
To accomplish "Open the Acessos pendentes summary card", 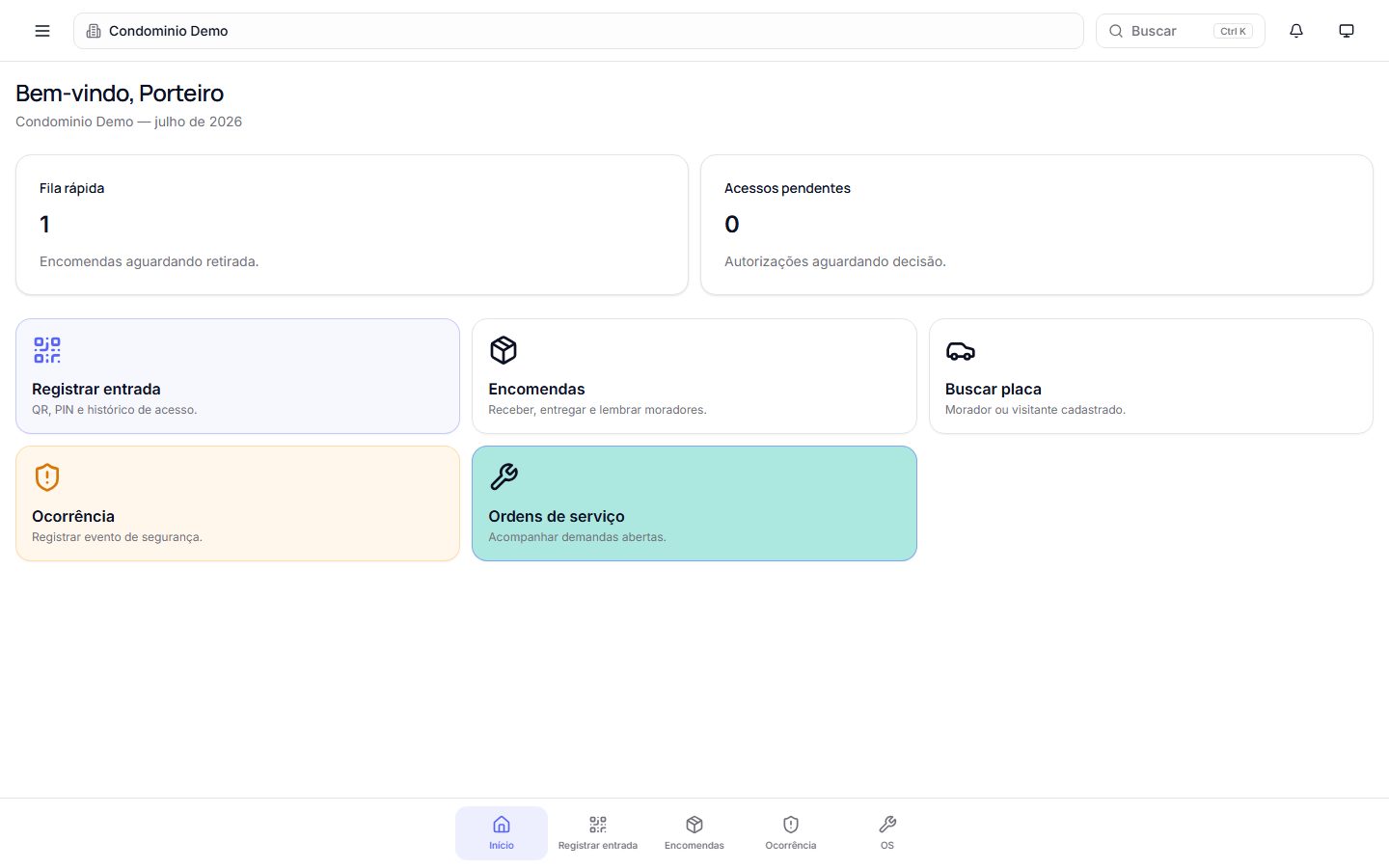I will (x=1037, y=225).
